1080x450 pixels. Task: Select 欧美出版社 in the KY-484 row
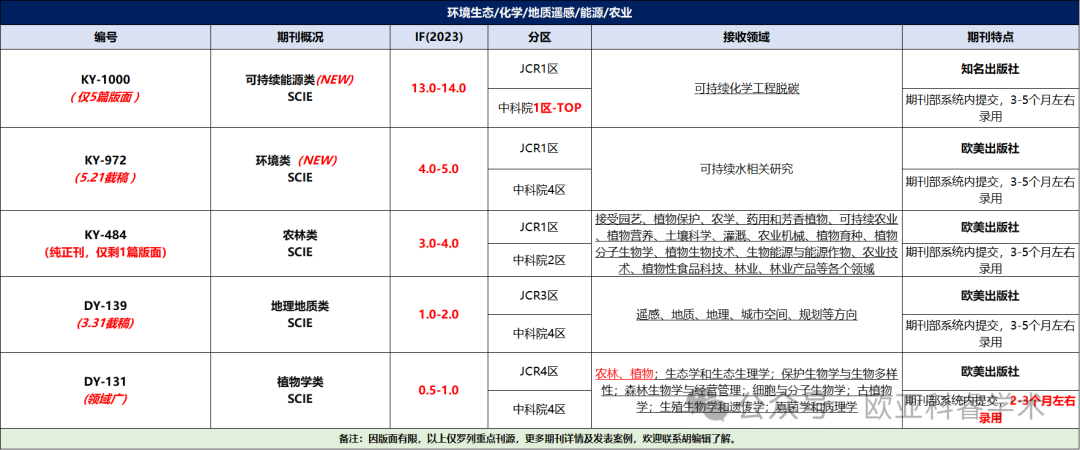tap(990, 227)
